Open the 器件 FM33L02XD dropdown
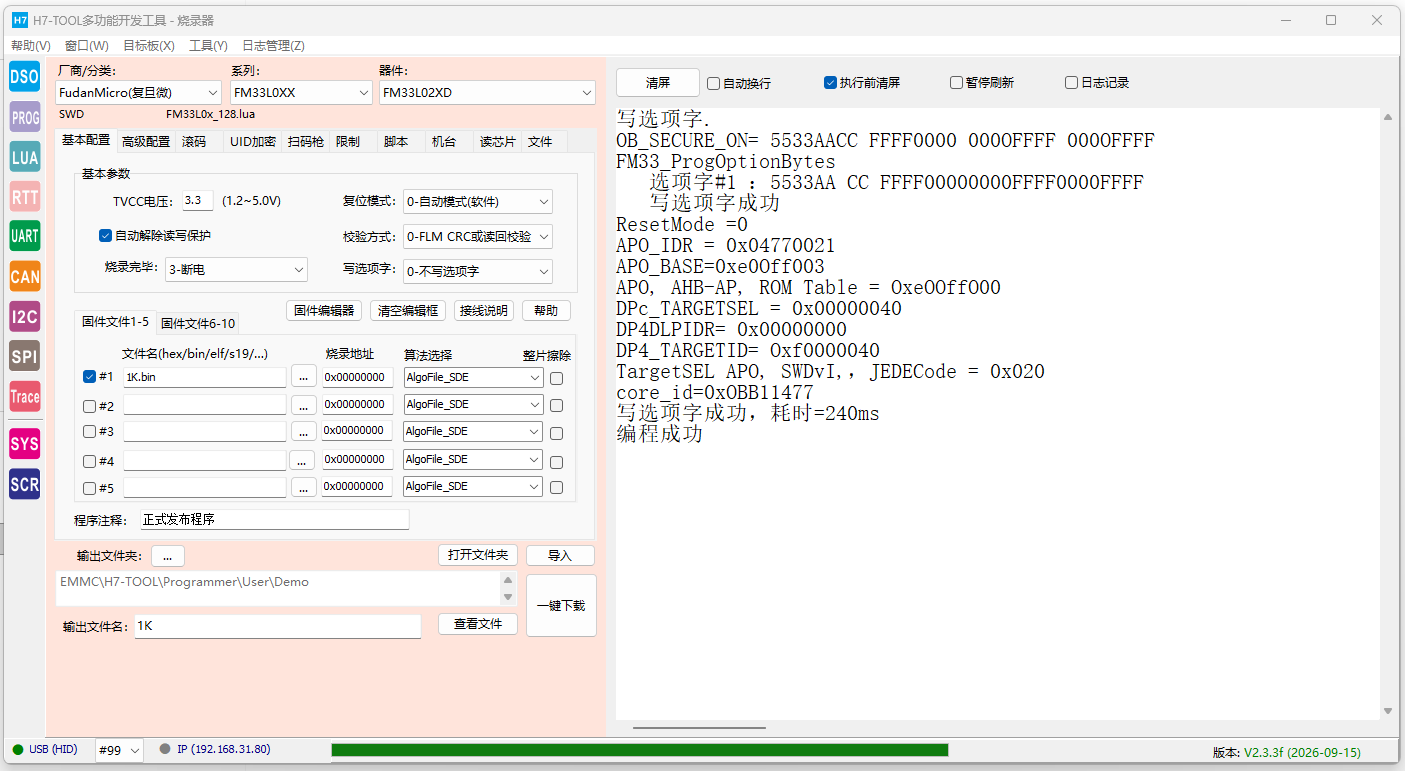The image size is (1405, 771). [x=487, y=93]
